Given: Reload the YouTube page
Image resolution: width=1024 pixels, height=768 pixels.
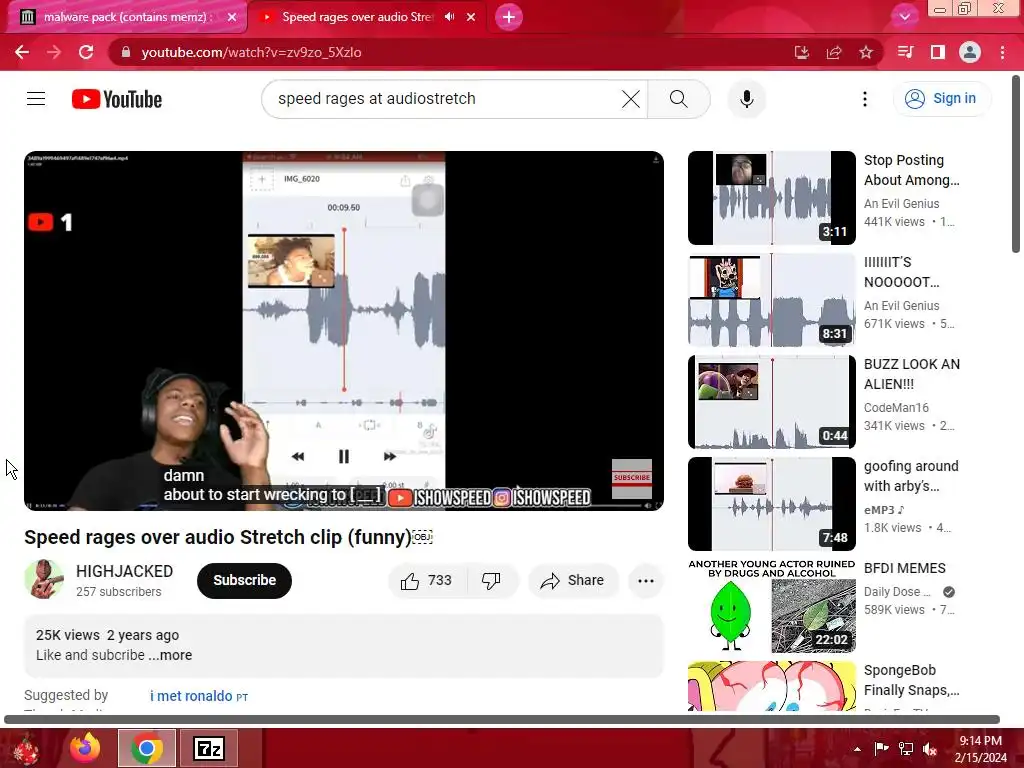Looking at the screenshot, I should pyautogui.click(x=86, y=52).
